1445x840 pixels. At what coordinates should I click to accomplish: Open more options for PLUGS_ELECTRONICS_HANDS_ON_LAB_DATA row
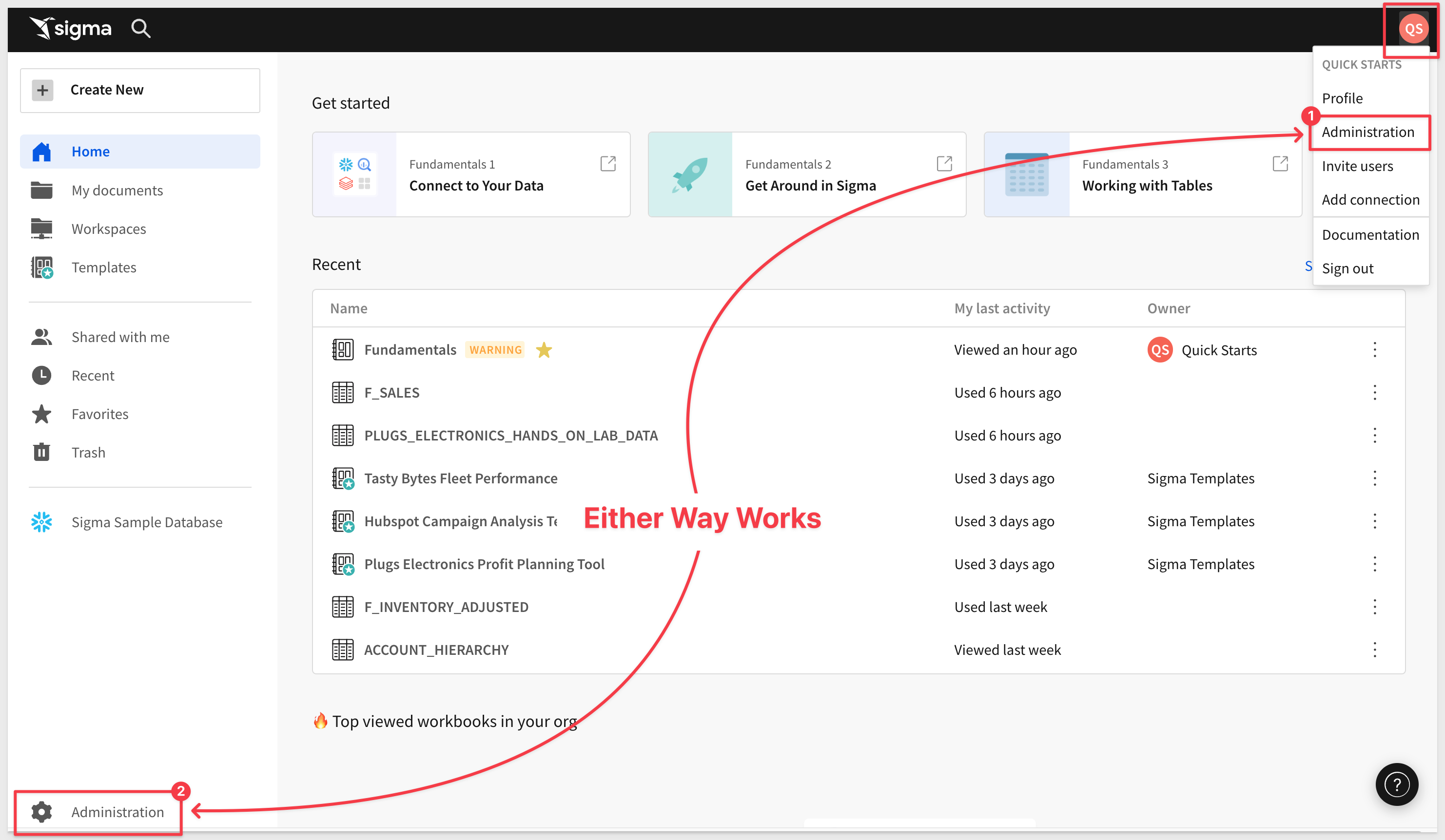point(1374,436)
